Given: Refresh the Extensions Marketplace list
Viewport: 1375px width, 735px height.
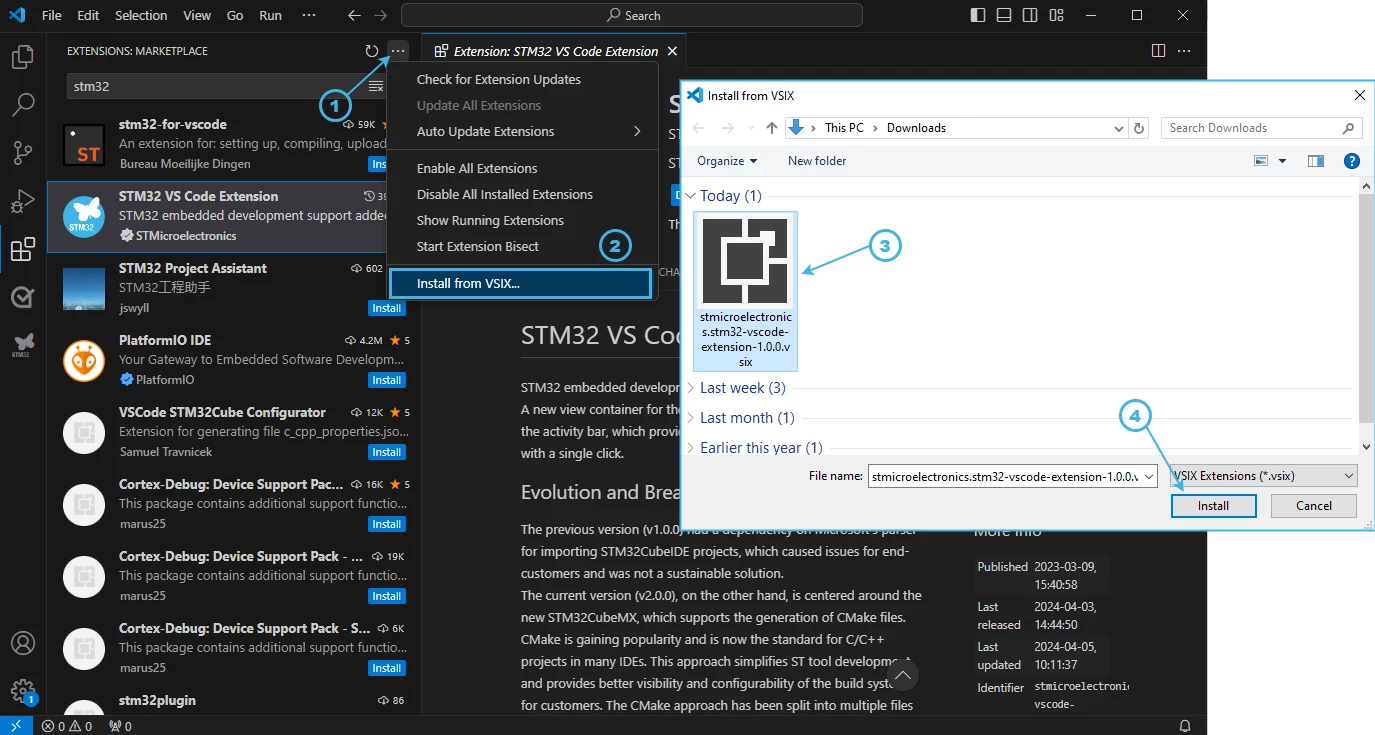Looking at the screenshot, I should click(372, 51).
